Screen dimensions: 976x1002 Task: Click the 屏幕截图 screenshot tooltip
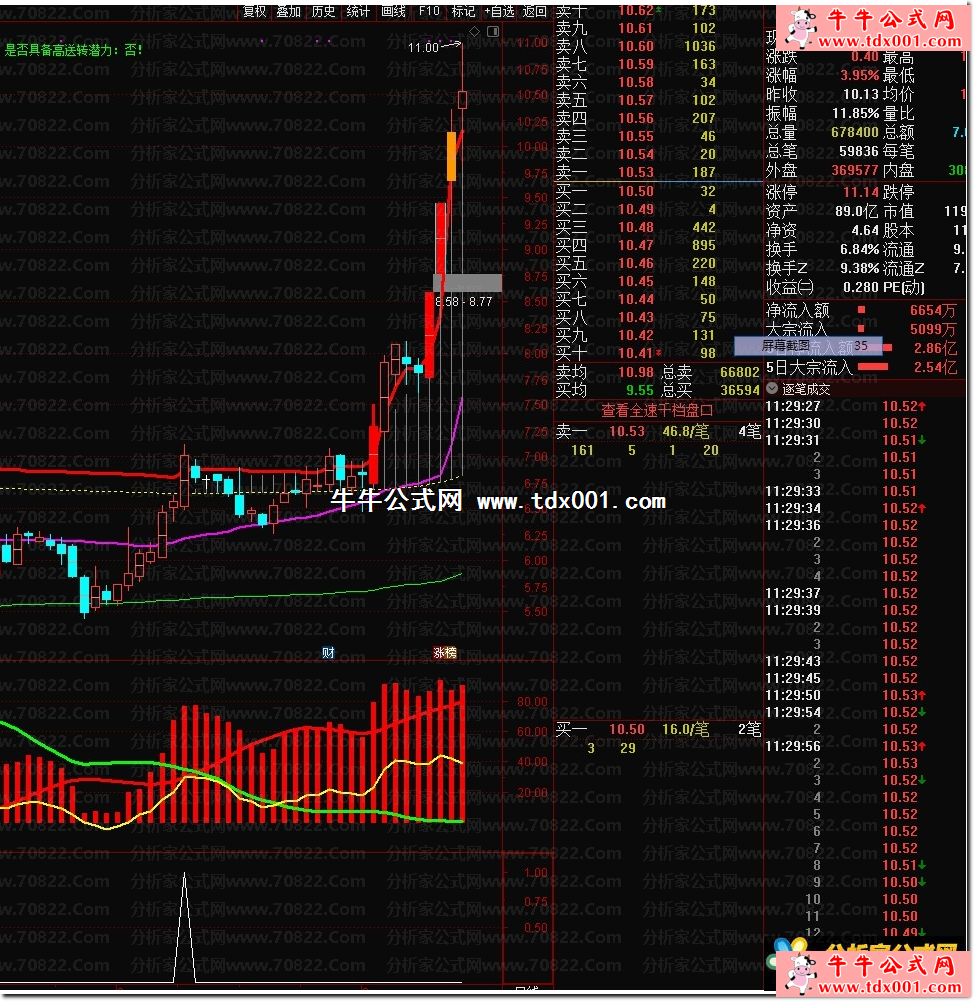[x=785, y=345]
